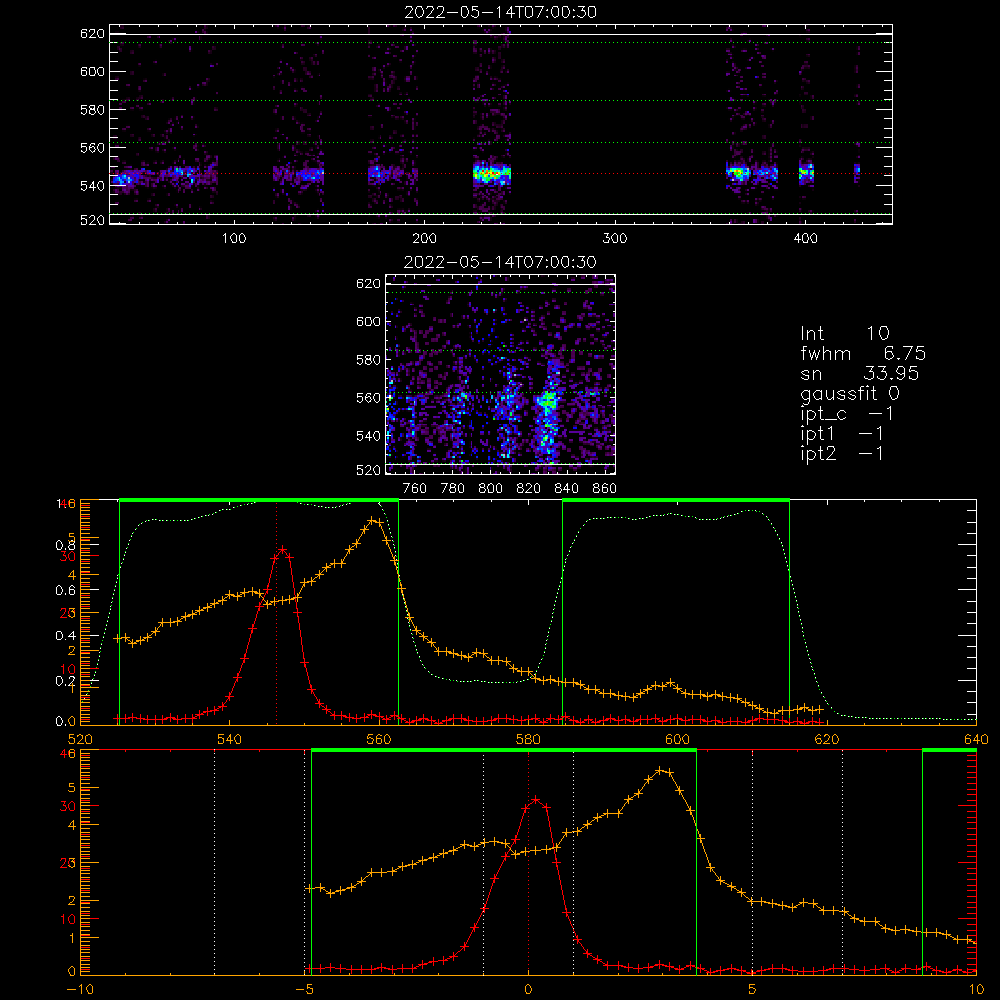
Task: Click the 'gaussfit 0' text
Action: [x=850, y=393]
